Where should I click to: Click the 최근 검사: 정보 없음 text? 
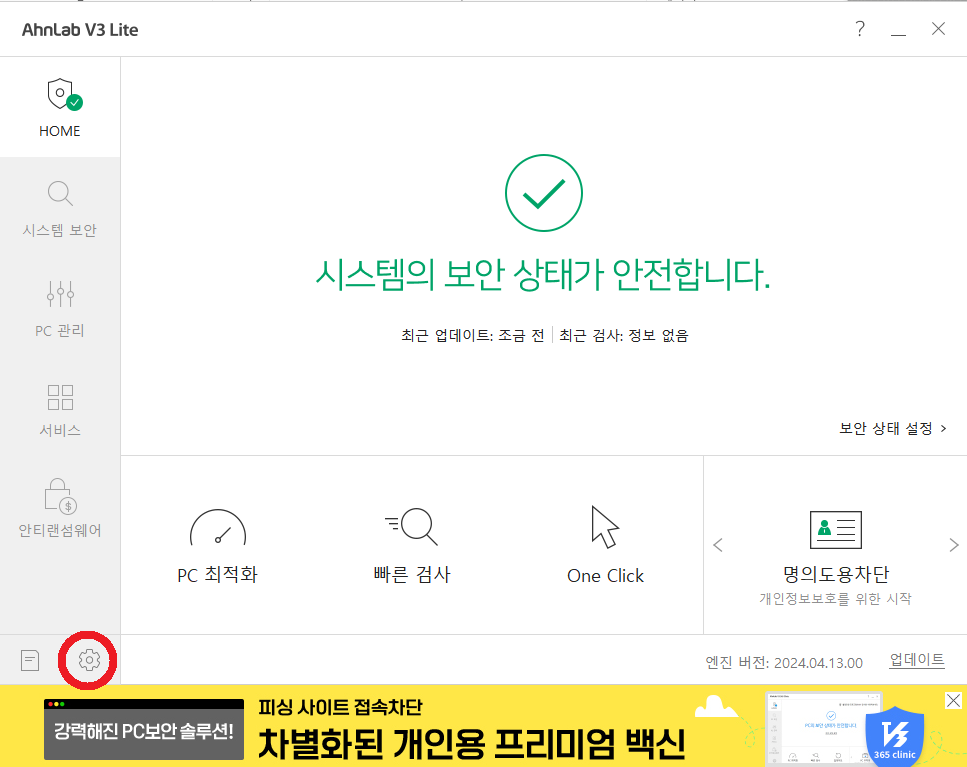click(623, 335)
